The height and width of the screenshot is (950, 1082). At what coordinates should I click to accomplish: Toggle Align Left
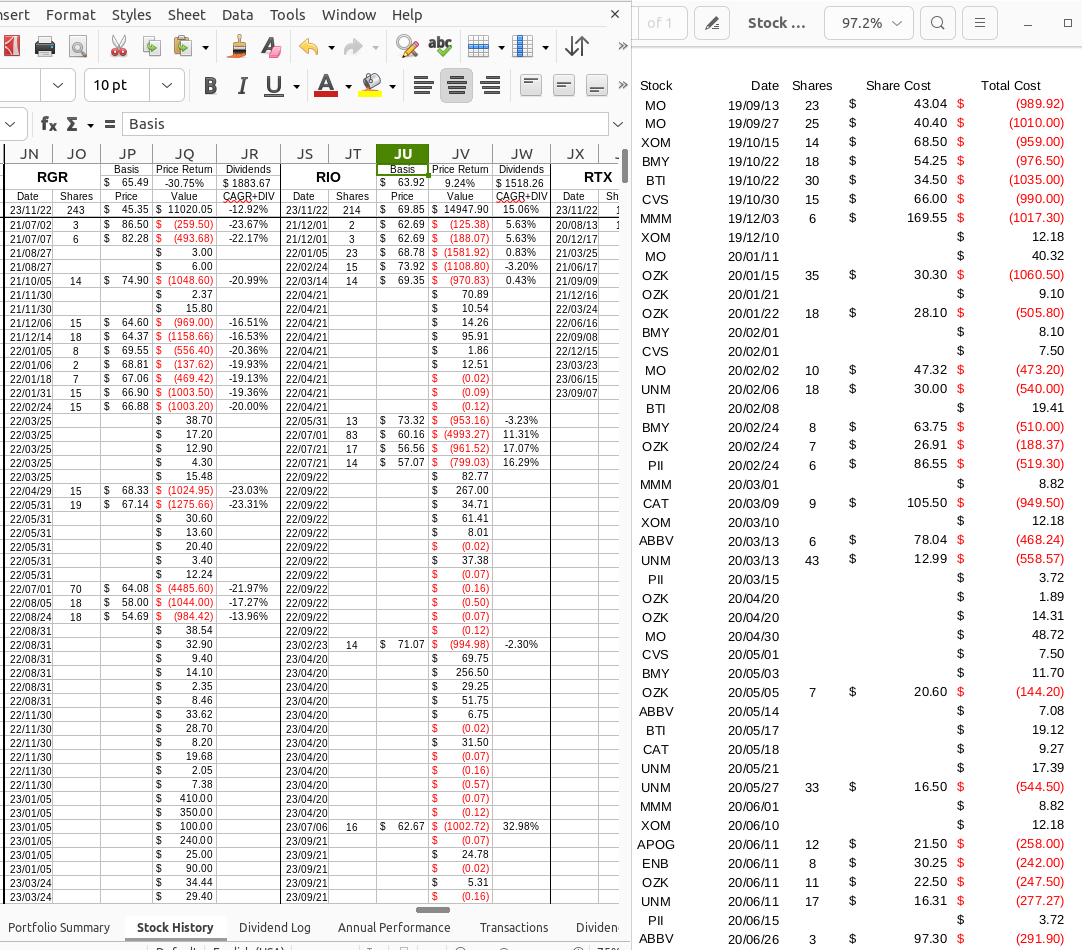pos(423,86)
